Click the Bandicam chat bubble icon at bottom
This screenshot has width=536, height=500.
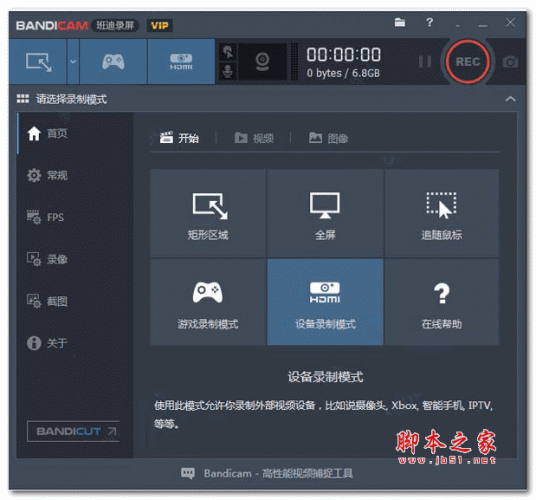pos(188,473)
